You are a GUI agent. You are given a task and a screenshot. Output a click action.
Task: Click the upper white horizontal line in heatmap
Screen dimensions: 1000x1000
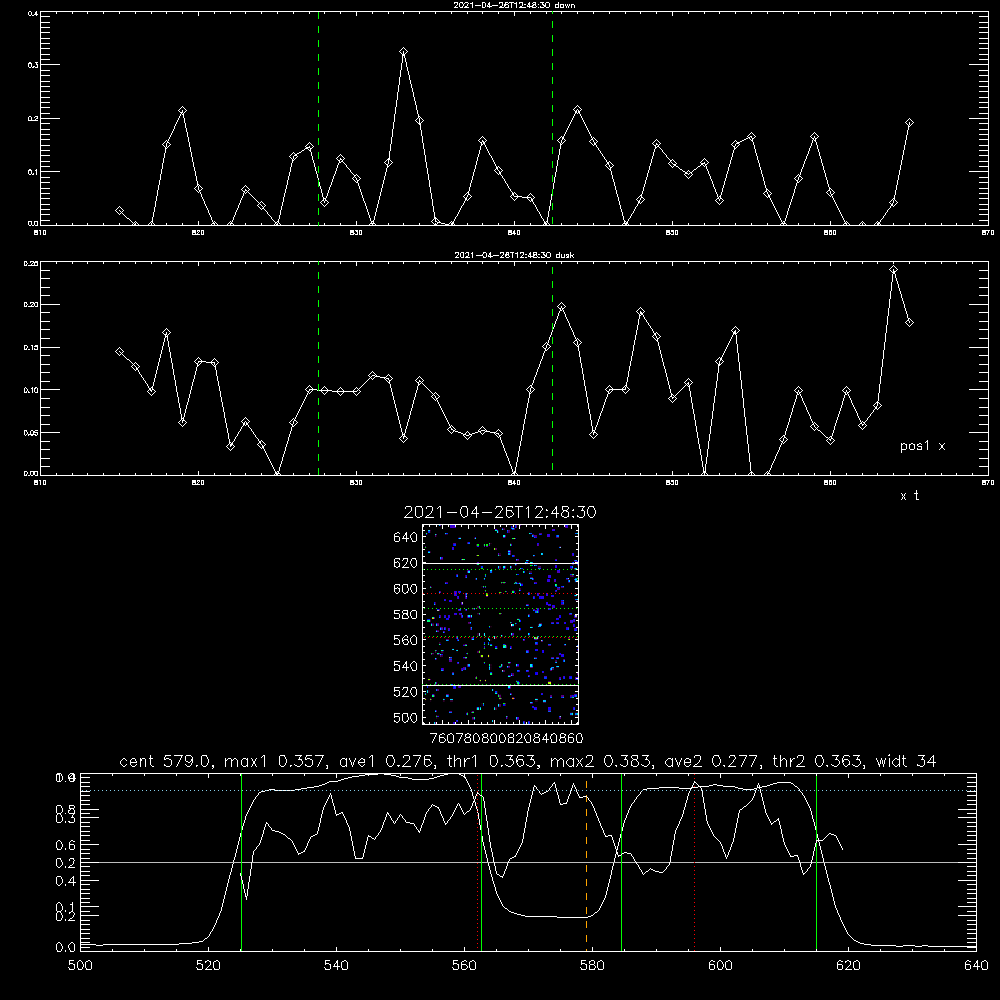tap(501, 563)
